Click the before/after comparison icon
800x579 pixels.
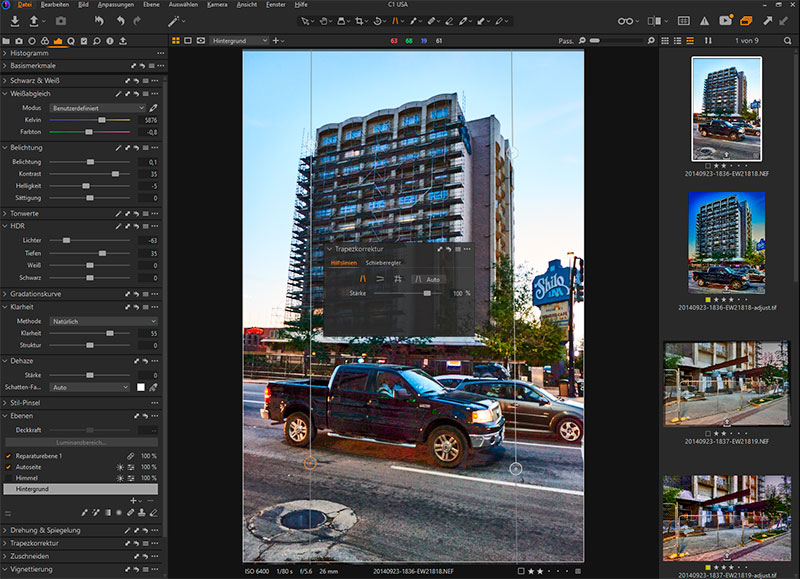tap(654, 21)
